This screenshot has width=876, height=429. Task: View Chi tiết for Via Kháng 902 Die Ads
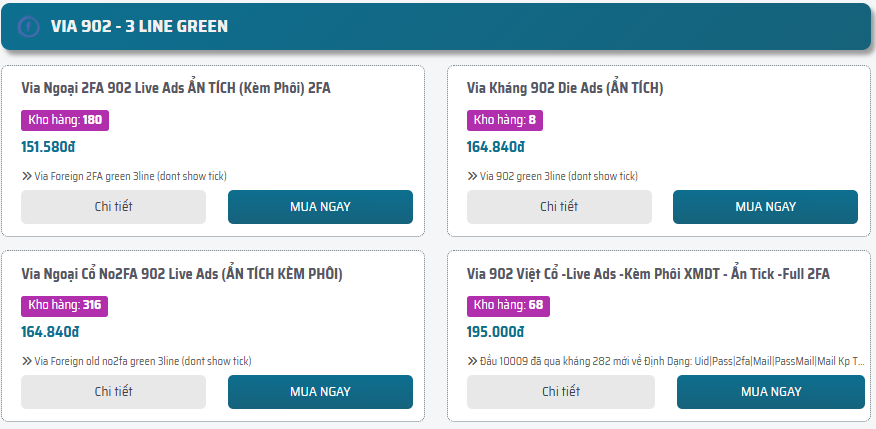coord(559,207)
